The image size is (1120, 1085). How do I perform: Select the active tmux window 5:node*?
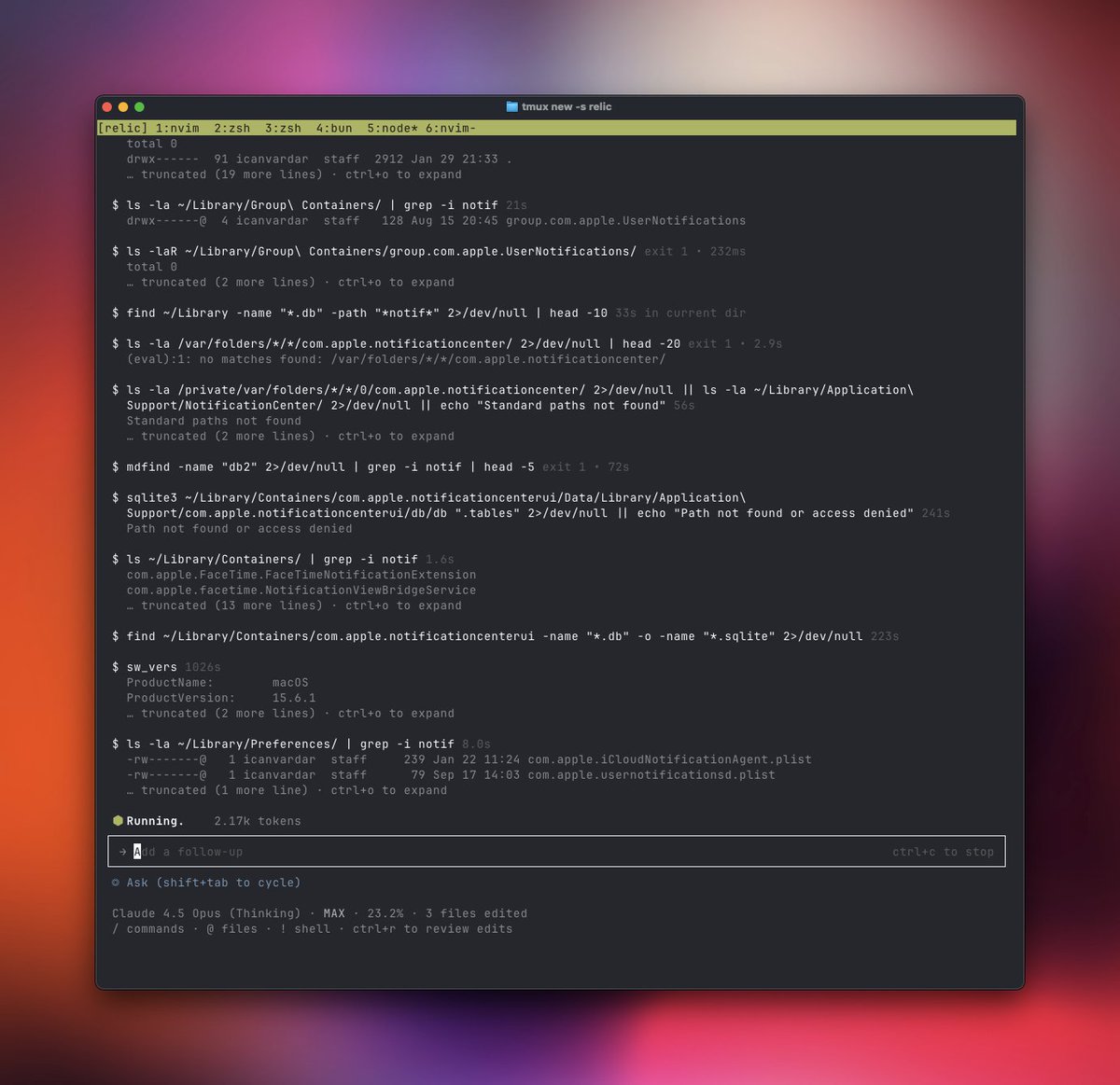pos(392,129)
